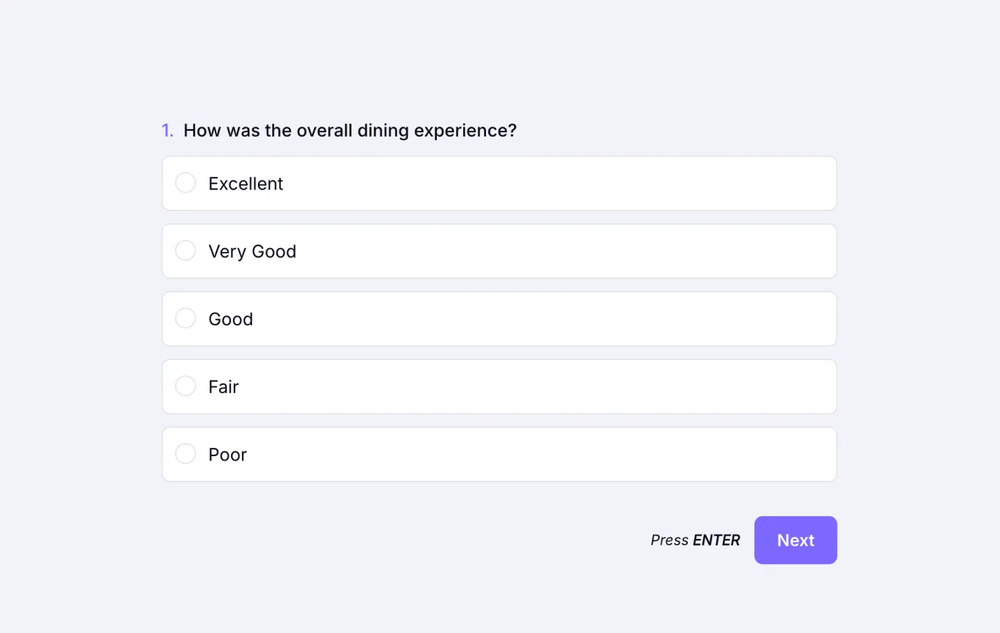This screenshot has height=633, width=1000.
Task: Click the question number 1 label
Action: [x=167, y=130]
